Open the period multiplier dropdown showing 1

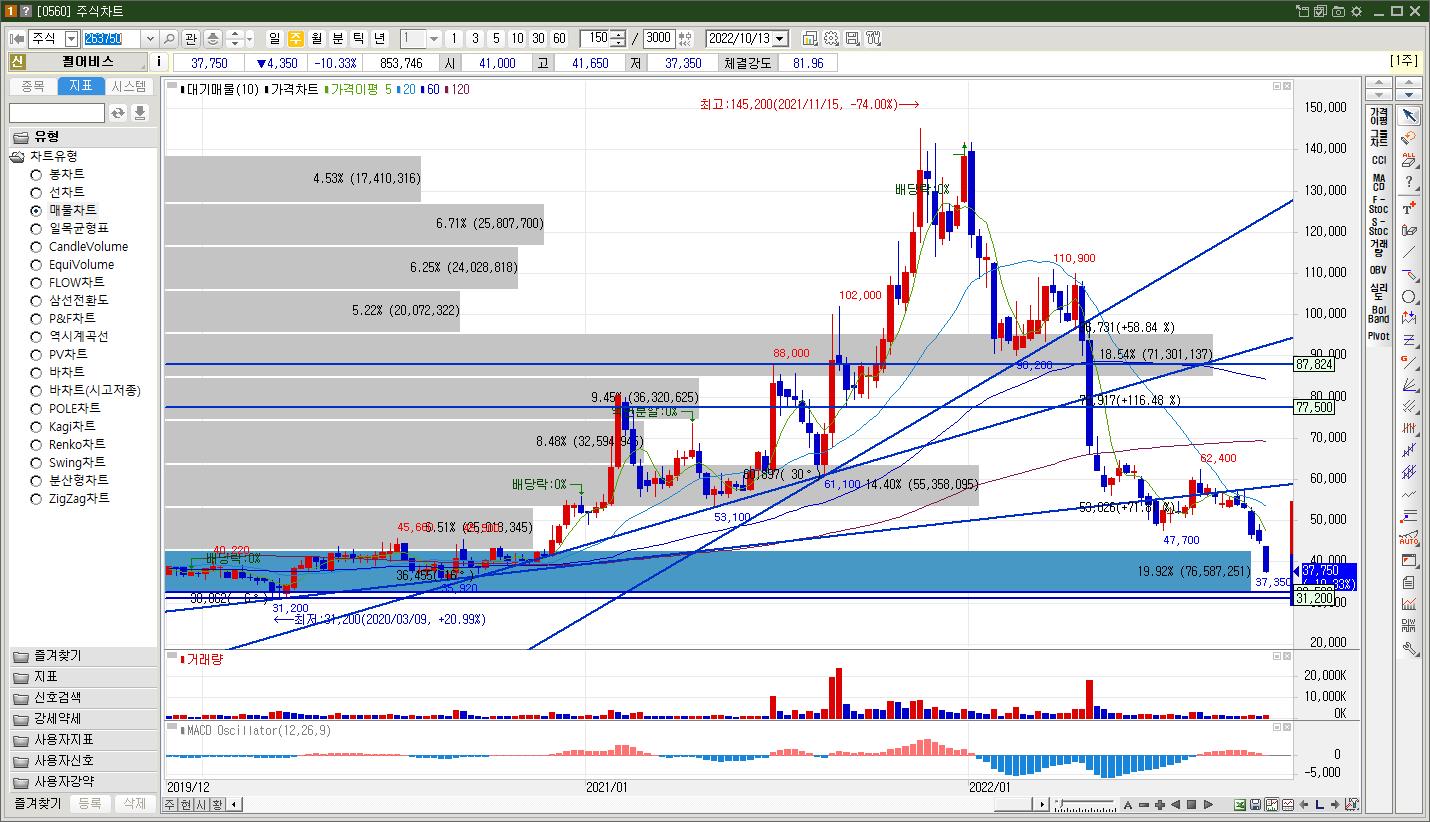pyautogui.click(x=434, y=38)
